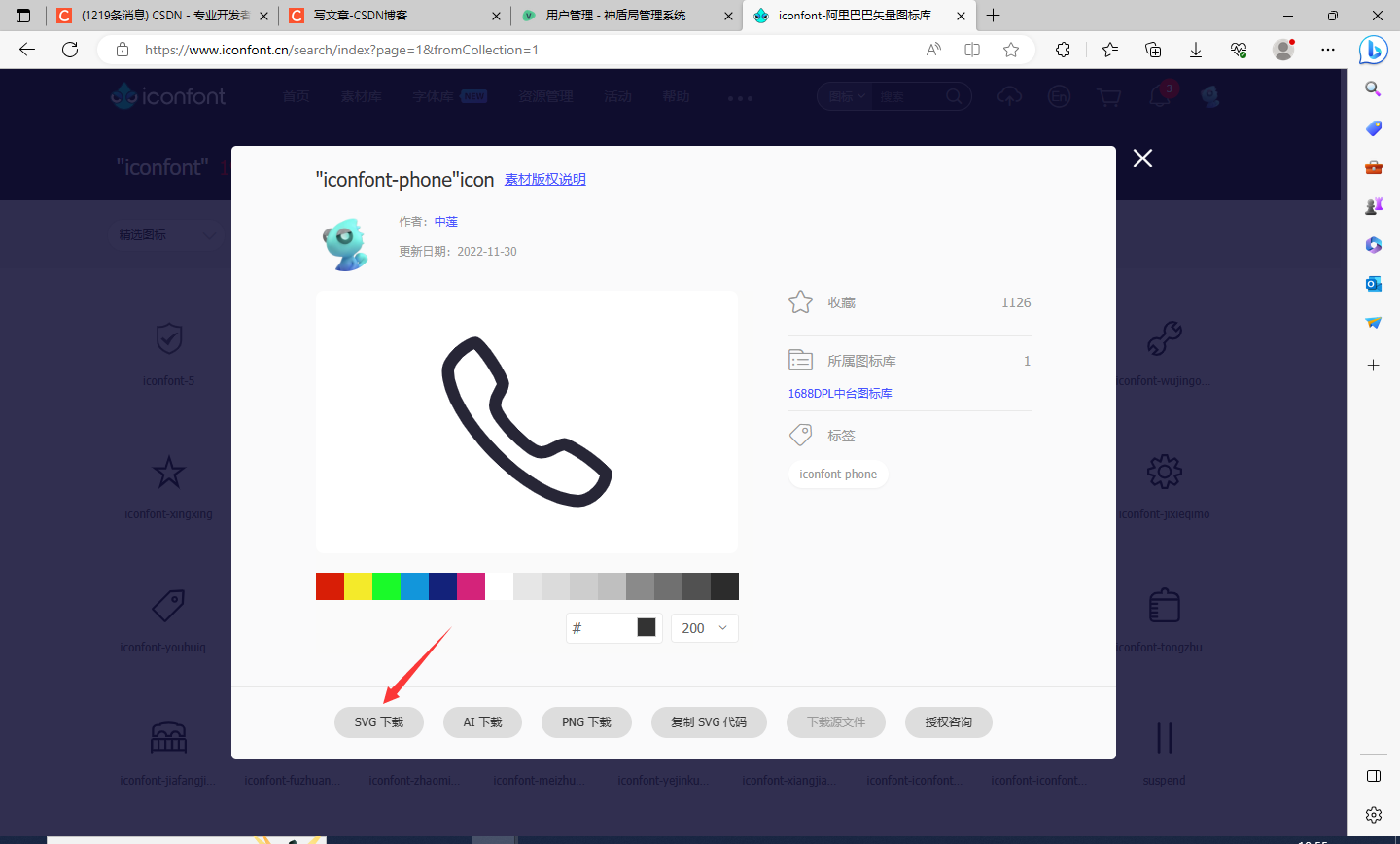
Task: Pick the red color swatch
Action: pyautogui.click(x=330, y=586)
